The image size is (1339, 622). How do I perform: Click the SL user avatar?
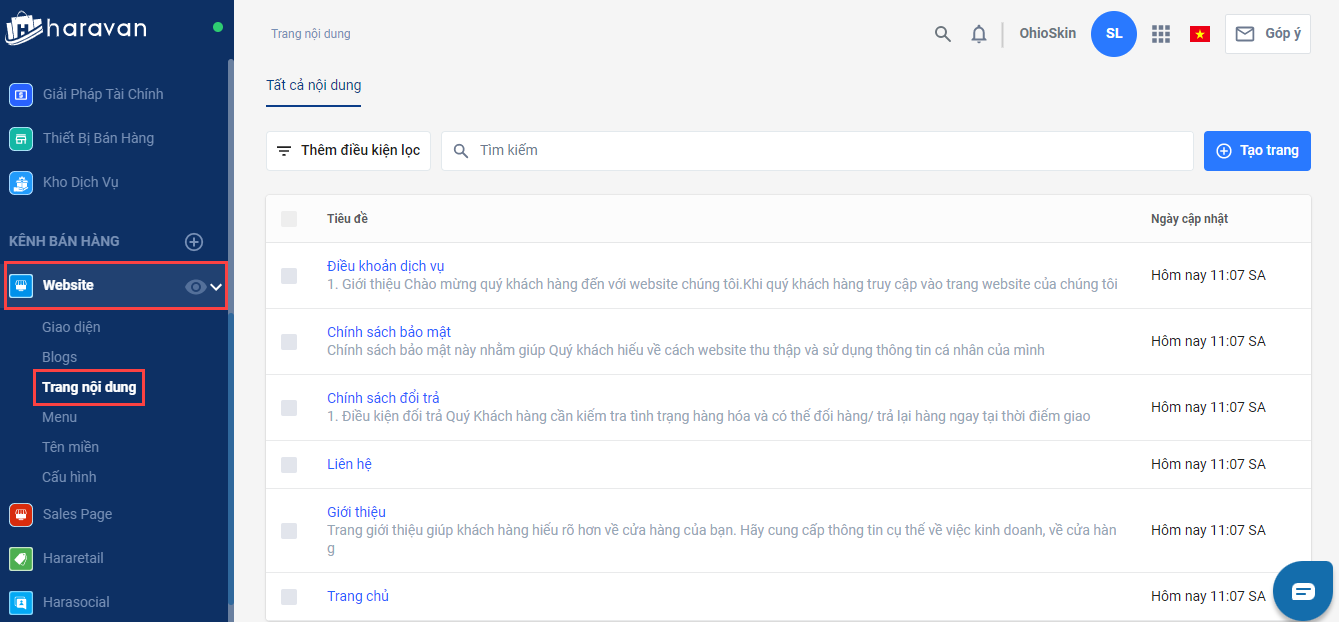point(1114,34)
